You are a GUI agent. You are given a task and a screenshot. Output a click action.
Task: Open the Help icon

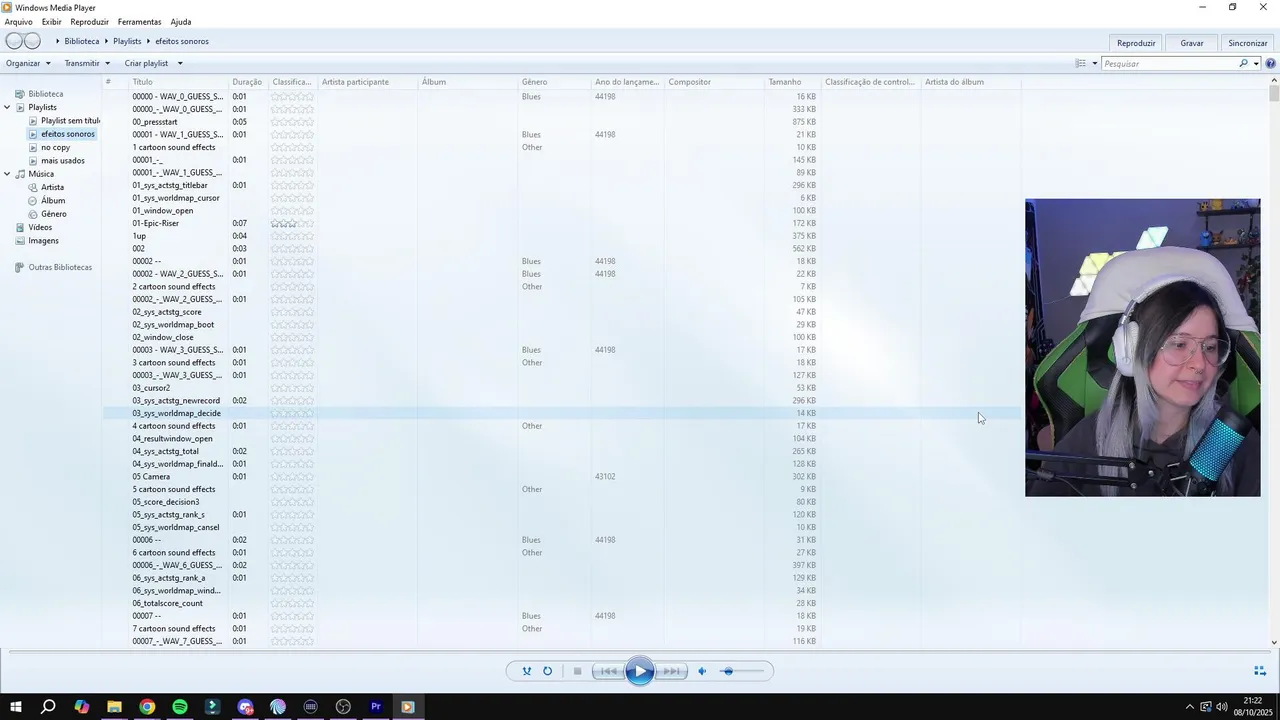coord(1271,63)
